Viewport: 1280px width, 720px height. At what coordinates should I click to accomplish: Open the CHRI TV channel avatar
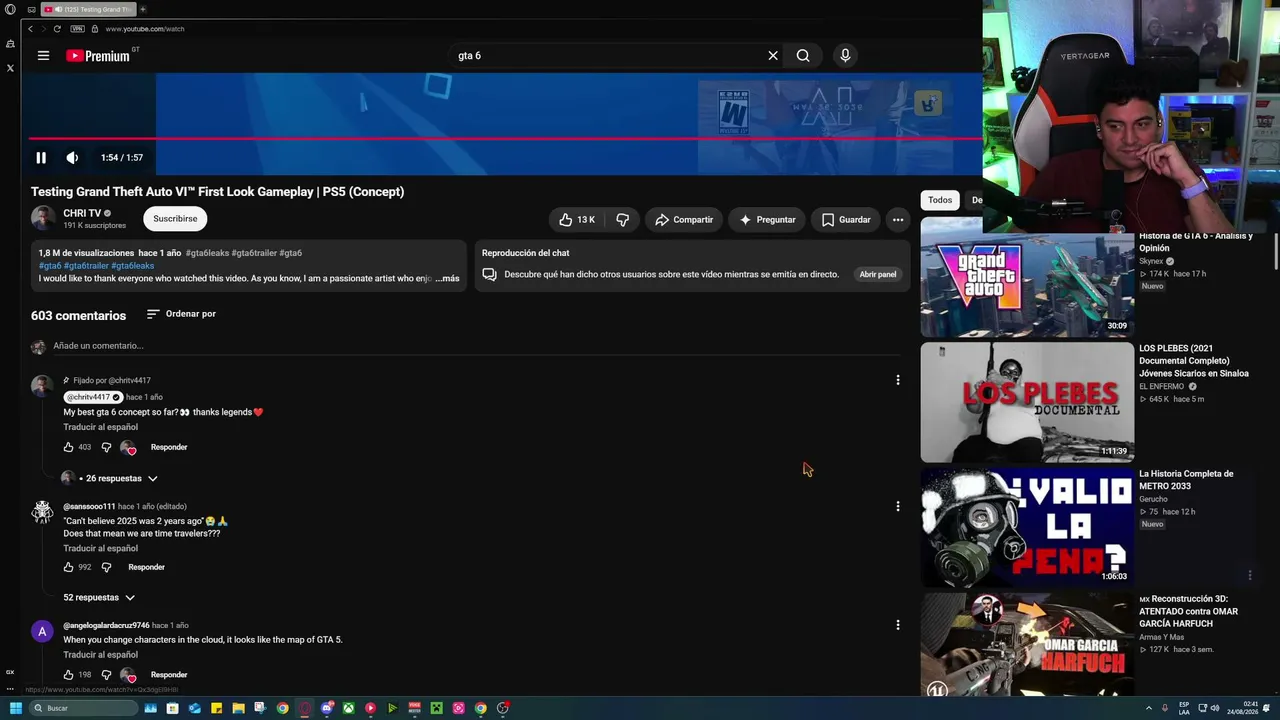tap(43, 218)
